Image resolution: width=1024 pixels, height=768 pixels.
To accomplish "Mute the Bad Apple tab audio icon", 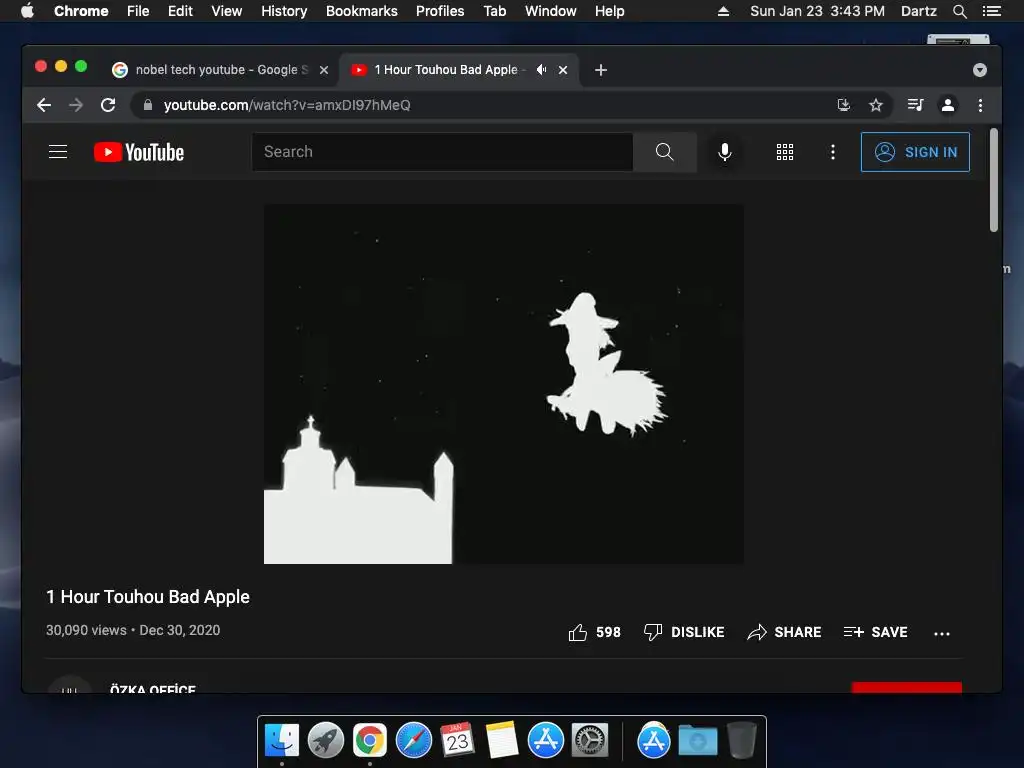I will [541, 70].
